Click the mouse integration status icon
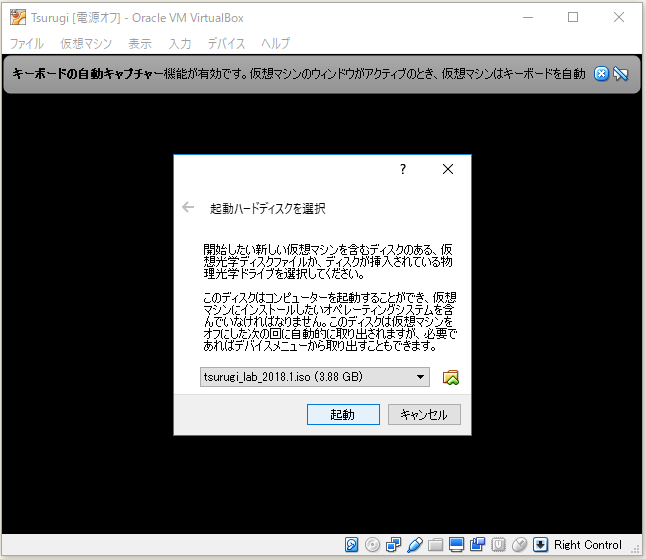 pos(520,545)
